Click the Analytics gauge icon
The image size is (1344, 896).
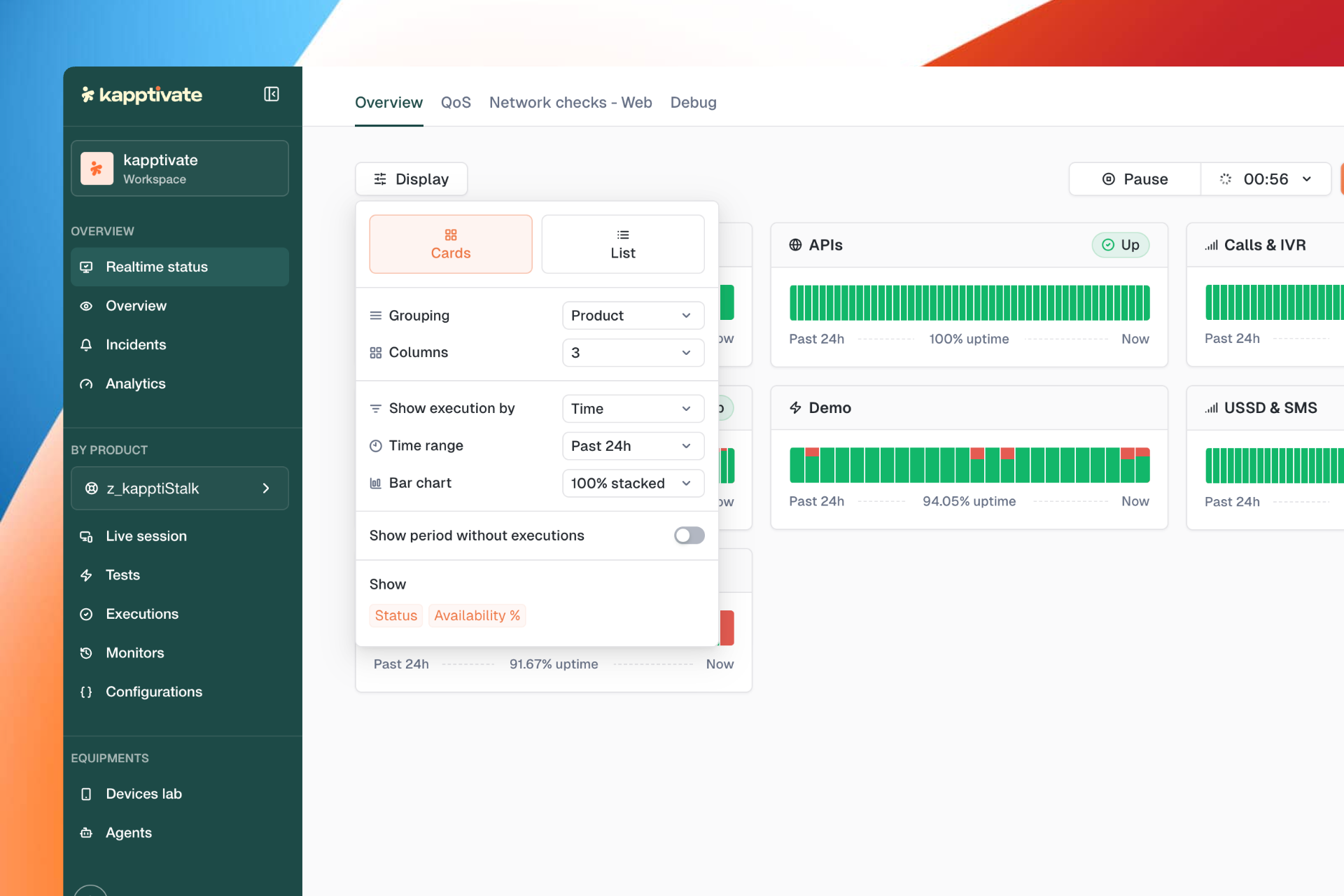point(86,384)
